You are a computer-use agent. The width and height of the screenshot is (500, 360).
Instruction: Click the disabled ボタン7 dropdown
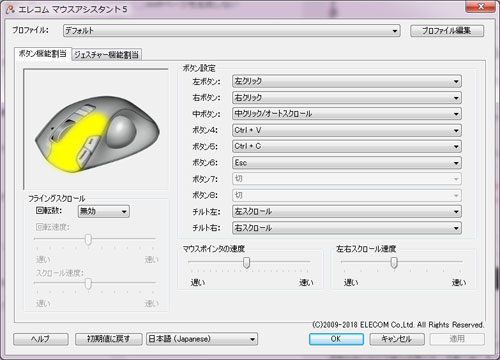(x=347, y=179)
